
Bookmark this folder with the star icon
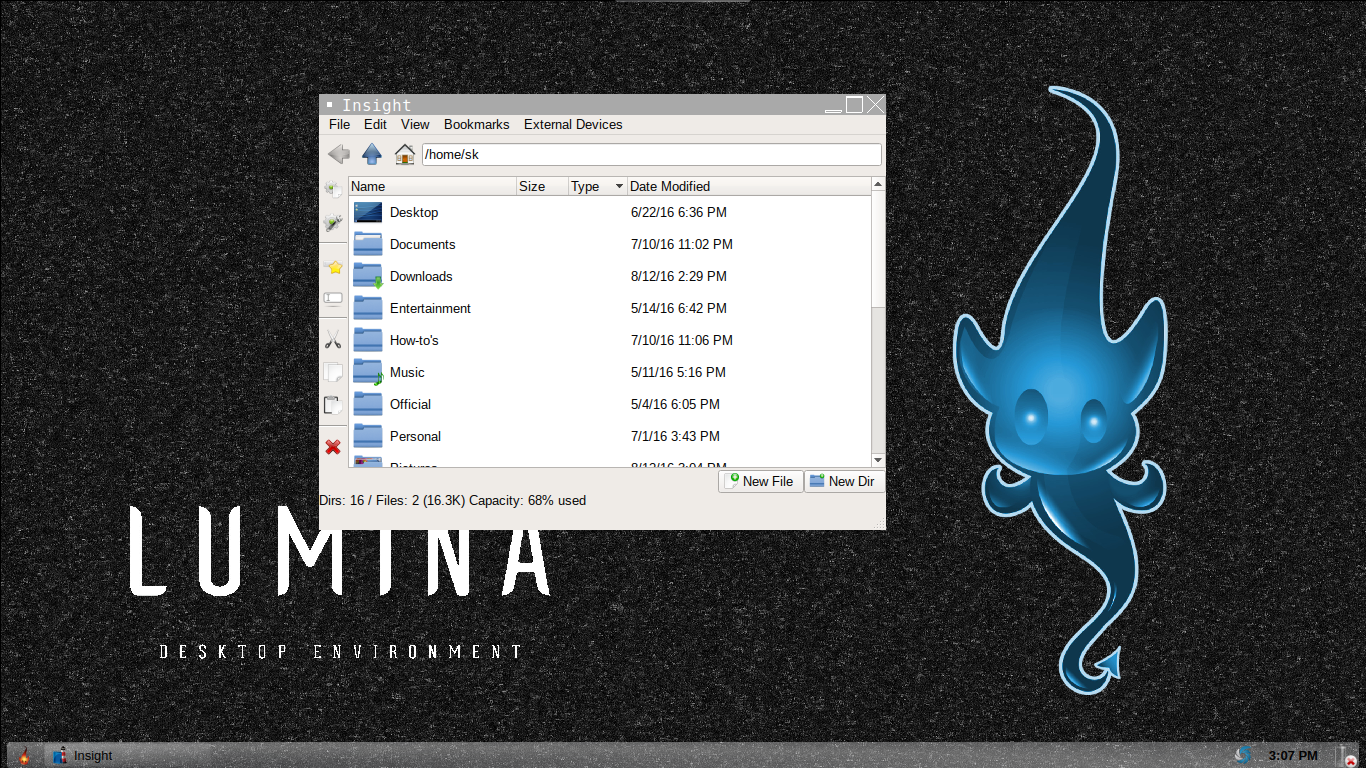point(333,267)
